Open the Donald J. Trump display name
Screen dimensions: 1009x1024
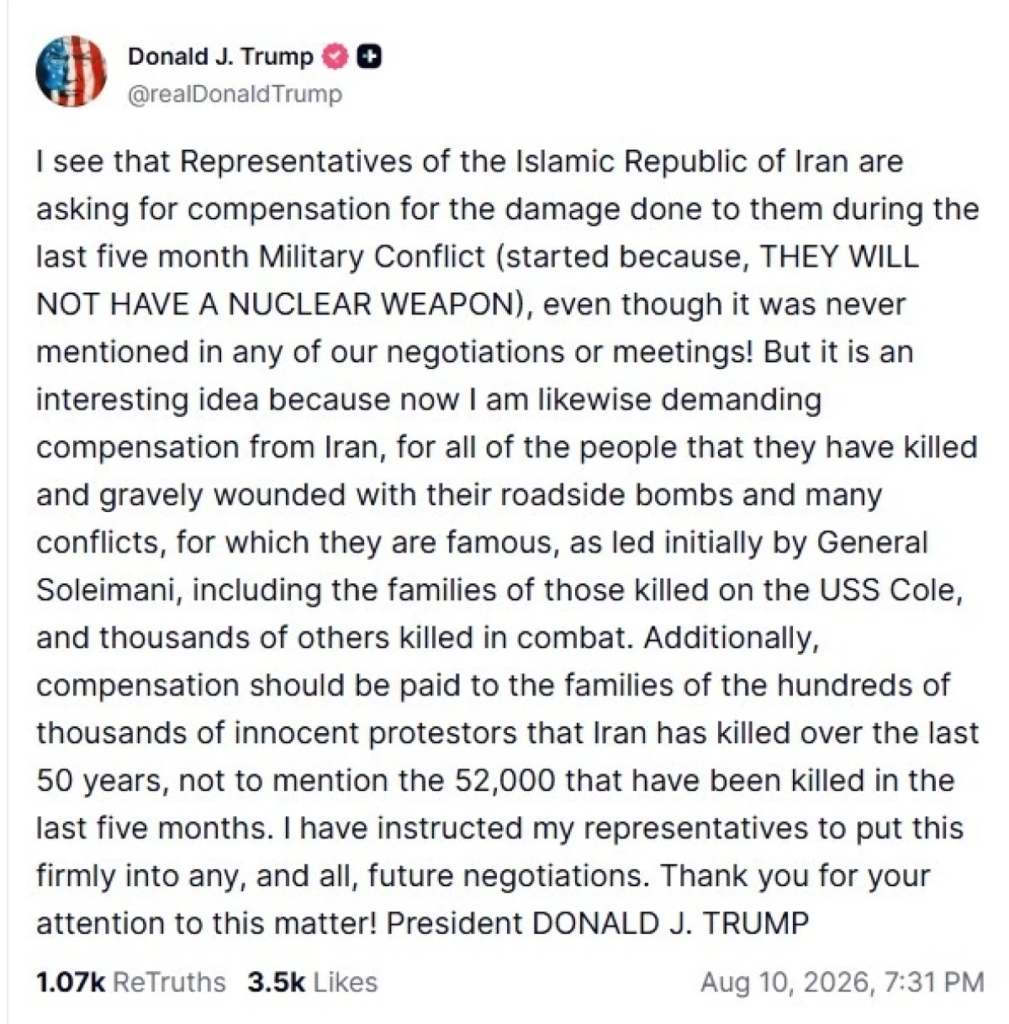220,57
